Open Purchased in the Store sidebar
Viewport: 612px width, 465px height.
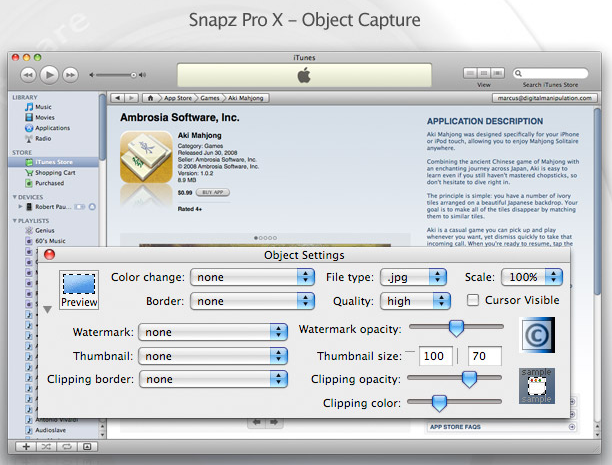pyautogui.click(x=49, y=183)
